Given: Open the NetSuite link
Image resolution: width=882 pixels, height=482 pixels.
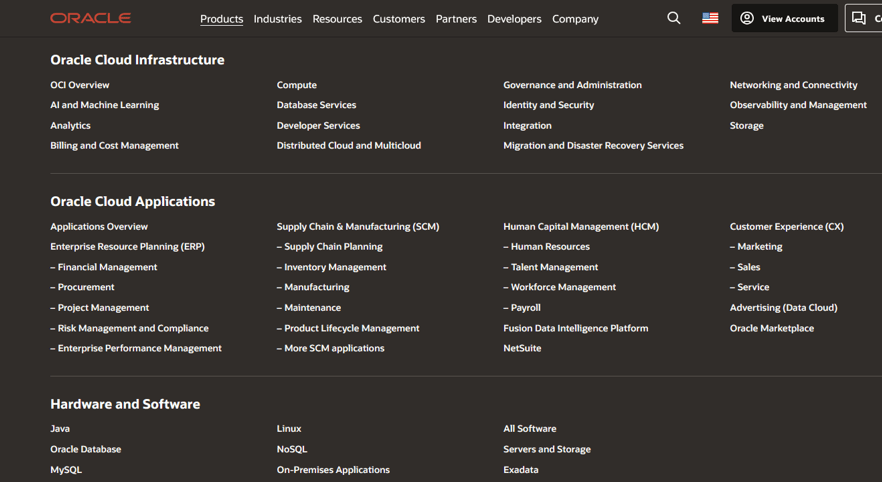Looking at the screenshot, I should pyautogui.click(x=522, y=348).
